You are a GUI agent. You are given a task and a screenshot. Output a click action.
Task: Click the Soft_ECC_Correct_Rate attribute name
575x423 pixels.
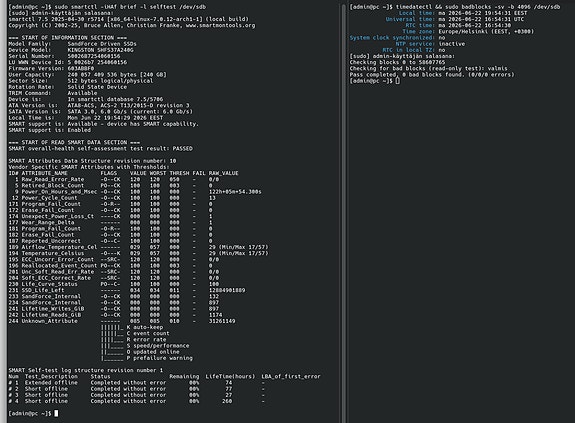[x=56, y=278]
